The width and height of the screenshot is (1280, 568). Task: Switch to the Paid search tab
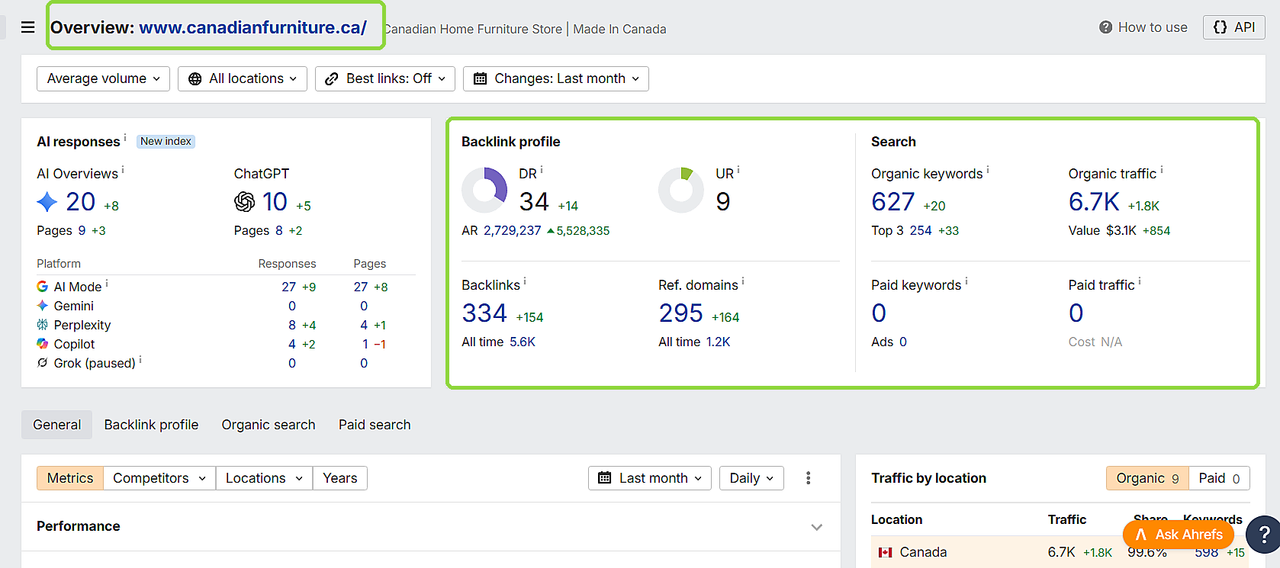click(375, 425)
